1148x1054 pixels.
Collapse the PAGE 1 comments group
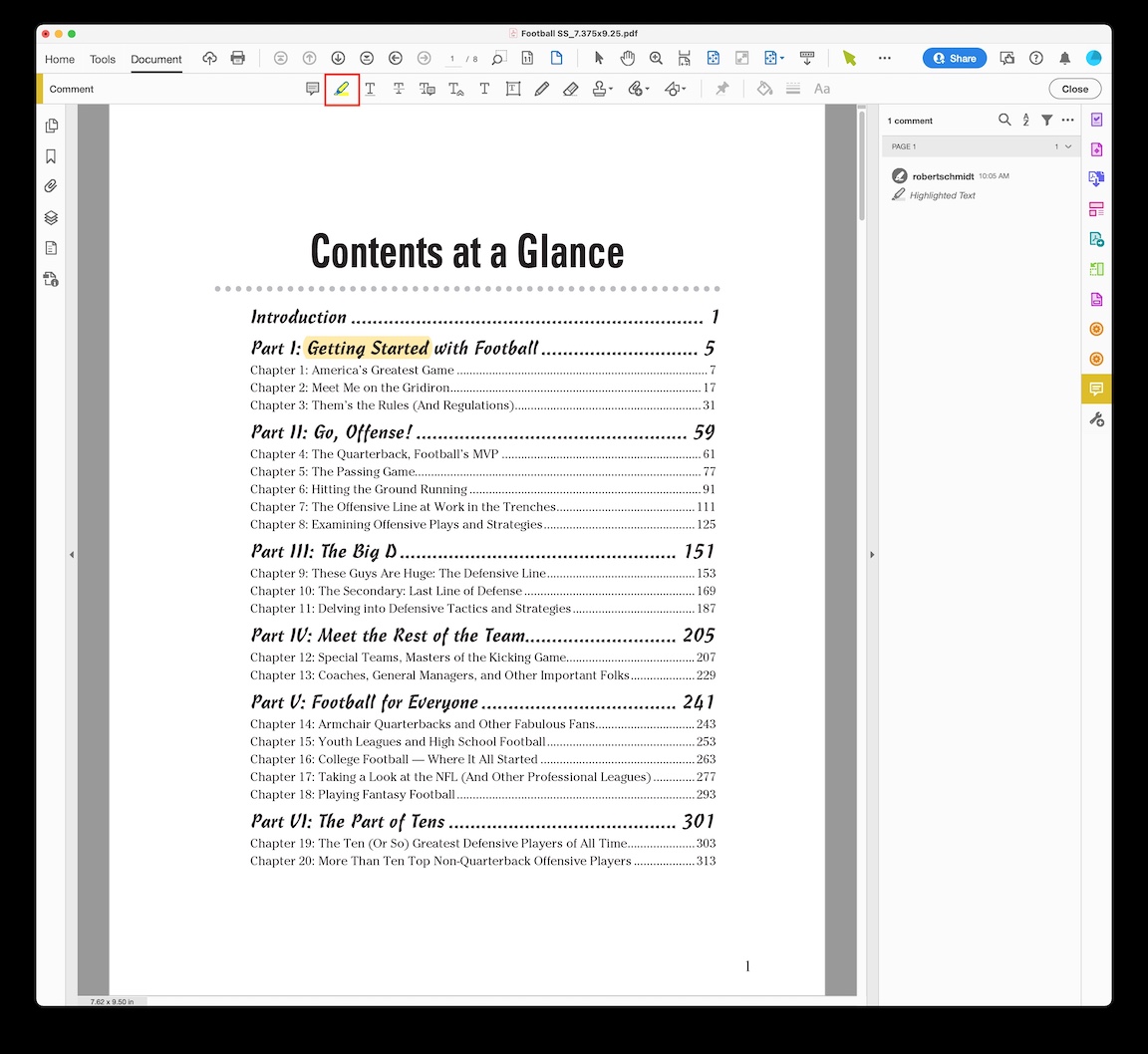point(1068,146)
